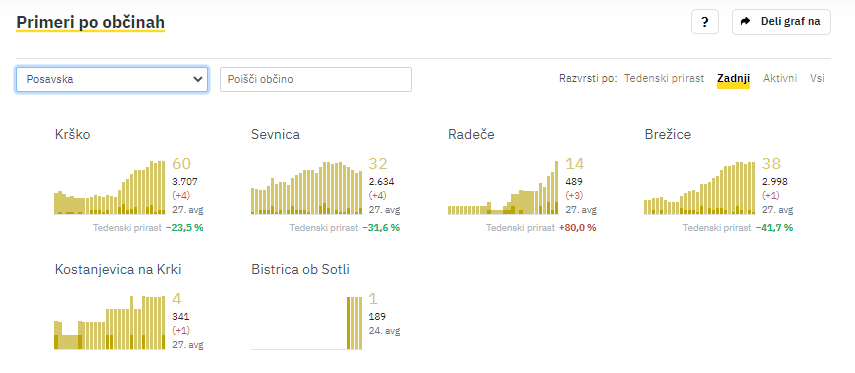Screen dimensions: 855x373
Task: Click the Radeče +80,0 % weekly growth
Action: coord(577,227)
